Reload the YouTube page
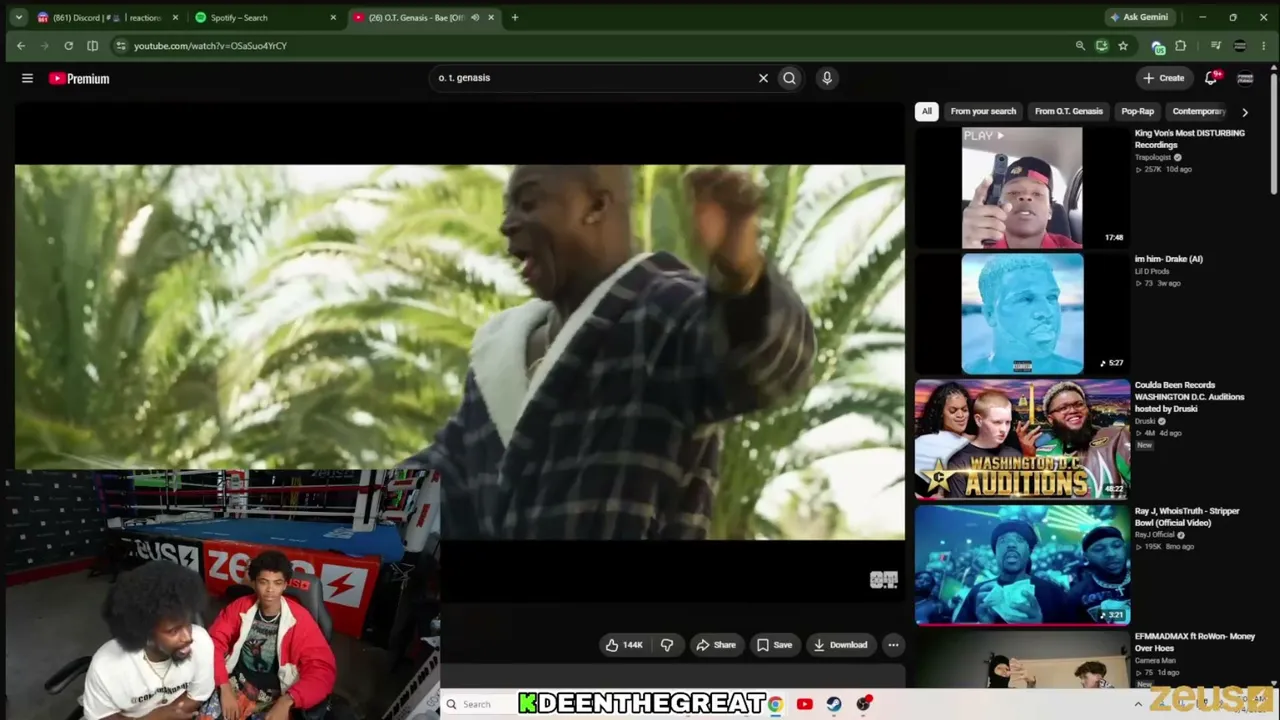 (68, 46)
